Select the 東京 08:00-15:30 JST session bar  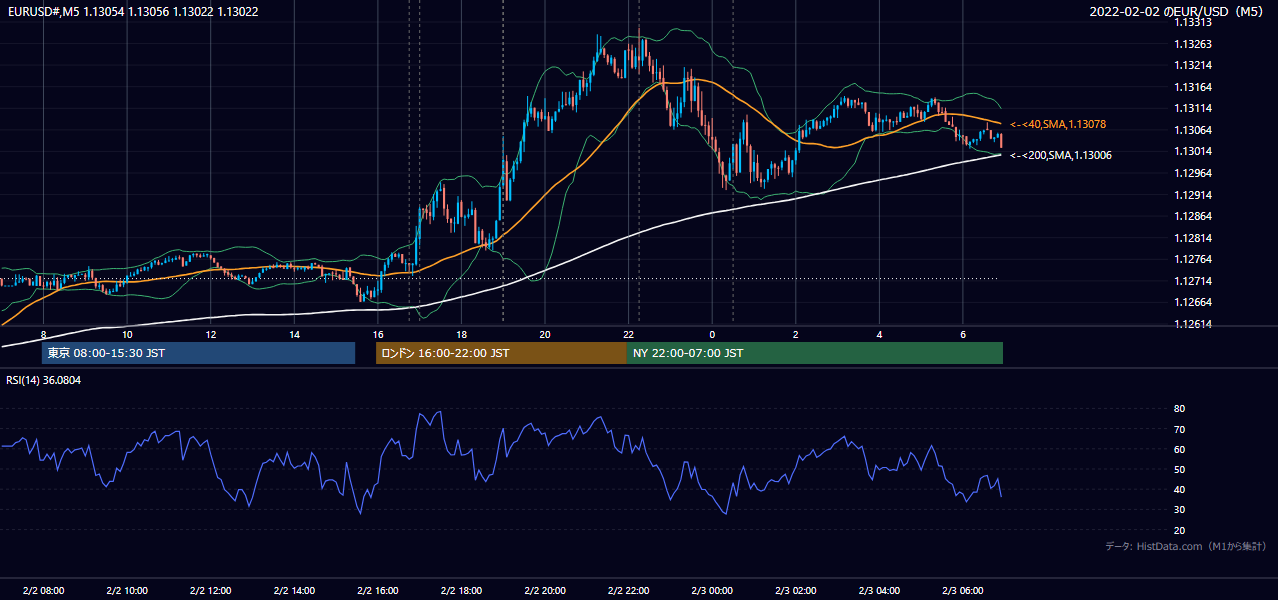(198, 353)
